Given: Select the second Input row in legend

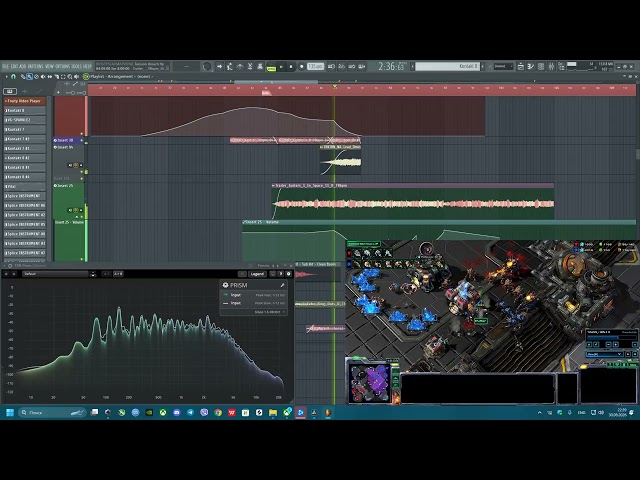Looking at the screenshot, I should click(x=254, y=303).
